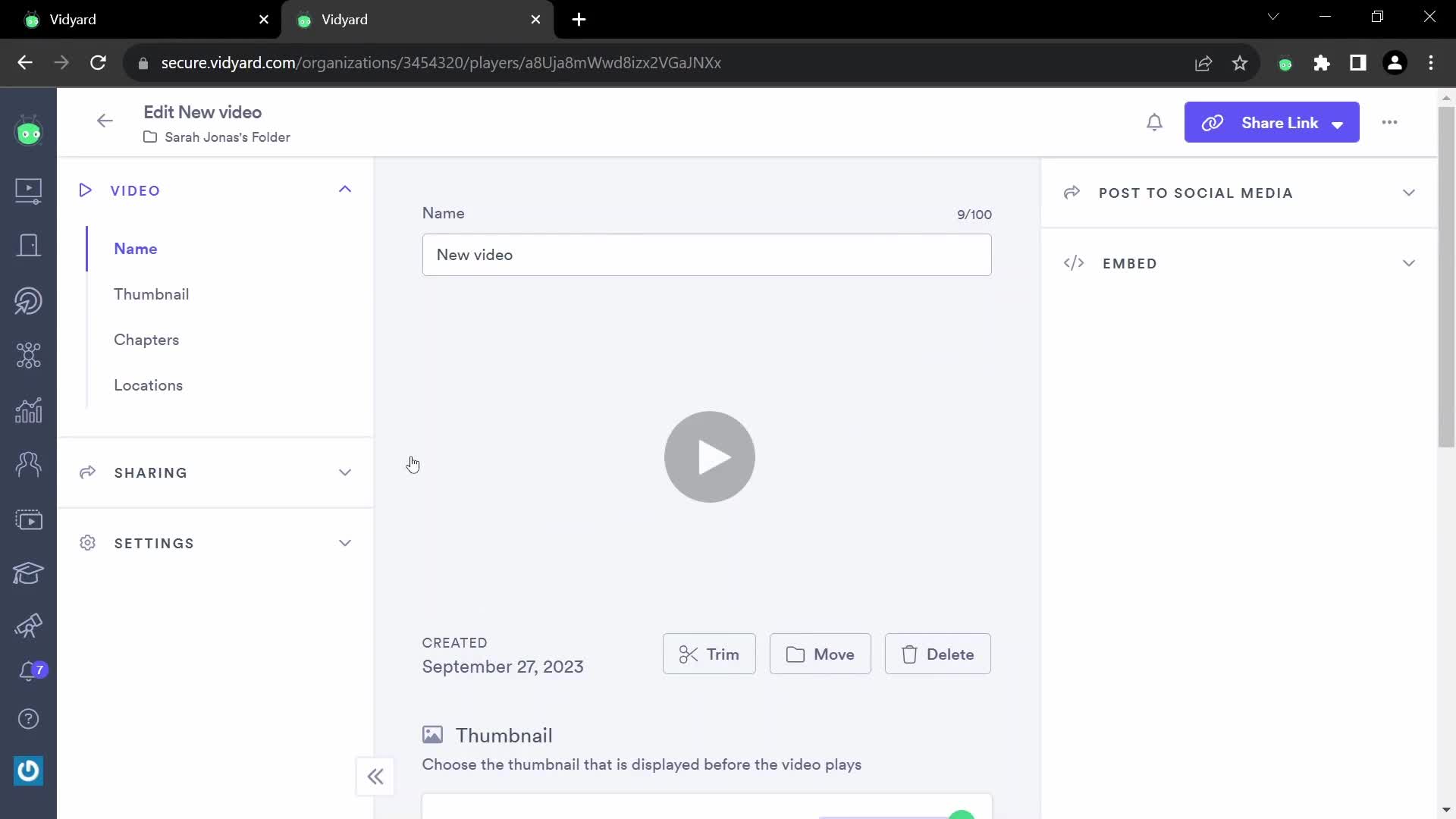Open the integrations hexagon cluster icon
The width and height of the screenshot is (1456, 819).
[x=29, y=355]
